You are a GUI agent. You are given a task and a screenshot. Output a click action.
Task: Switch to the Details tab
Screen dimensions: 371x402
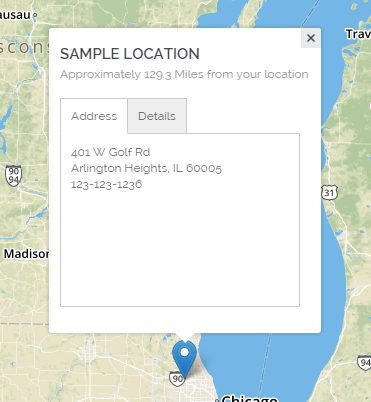click(x=157, y=116)
